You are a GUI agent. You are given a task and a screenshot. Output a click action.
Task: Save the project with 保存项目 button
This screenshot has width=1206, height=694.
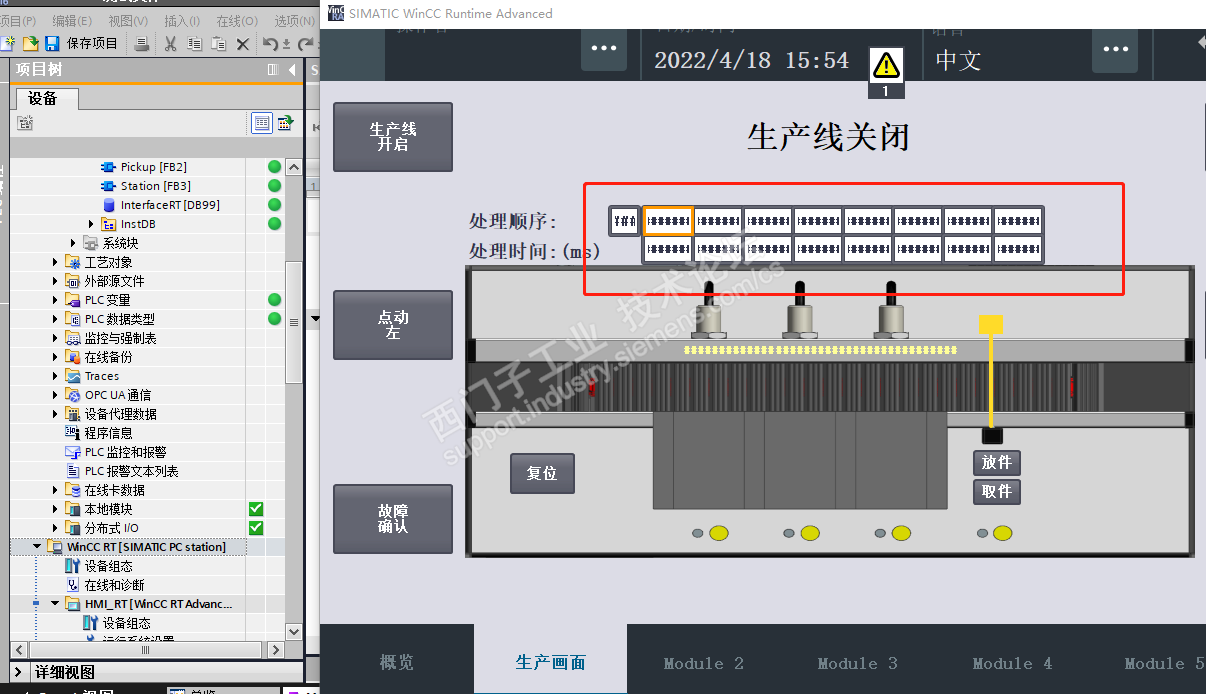tap(82, 43)
